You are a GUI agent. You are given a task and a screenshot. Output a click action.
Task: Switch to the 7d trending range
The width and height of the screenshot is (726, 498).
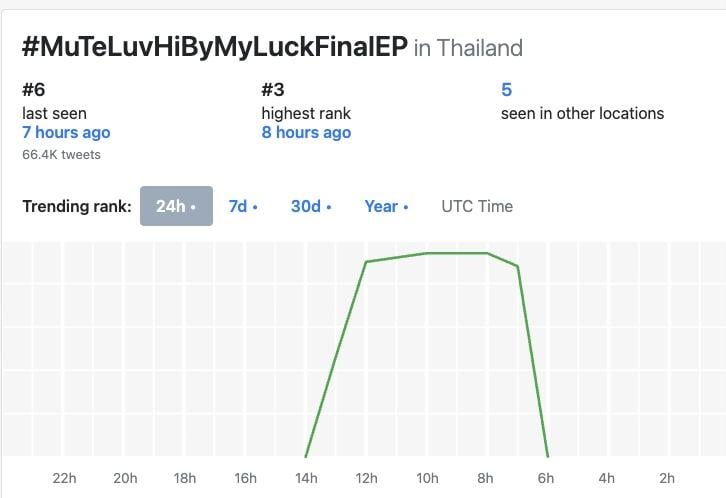243,206
